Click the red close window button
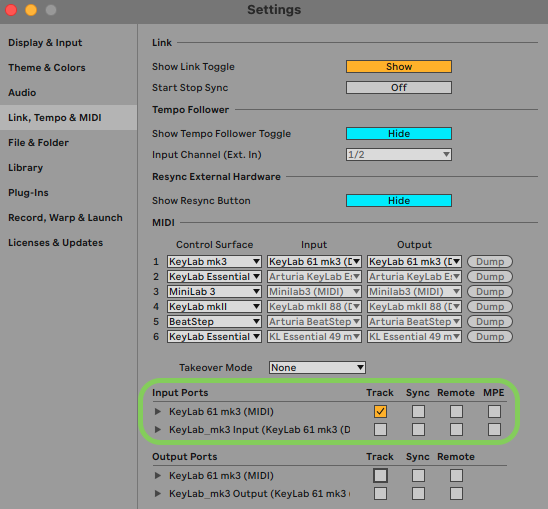548x509 pixels. point(11,10)
